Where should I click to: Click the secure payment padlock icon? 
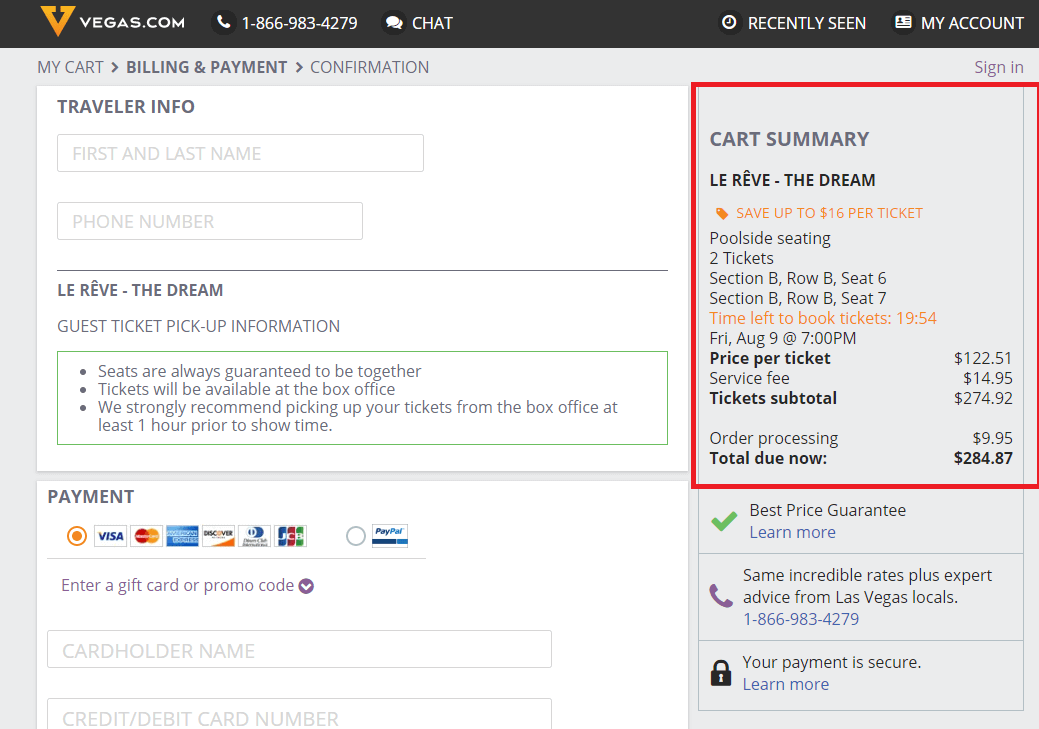721,673
